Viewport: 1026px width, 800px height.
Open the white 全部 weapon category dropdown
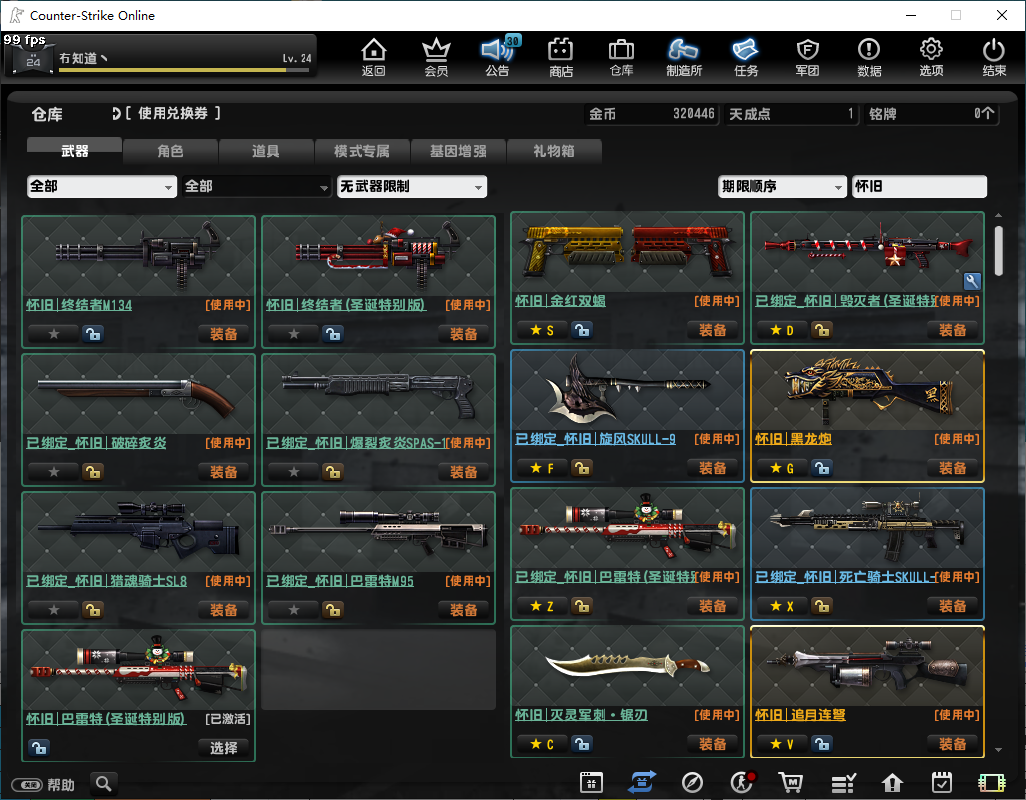pos(102,186)
